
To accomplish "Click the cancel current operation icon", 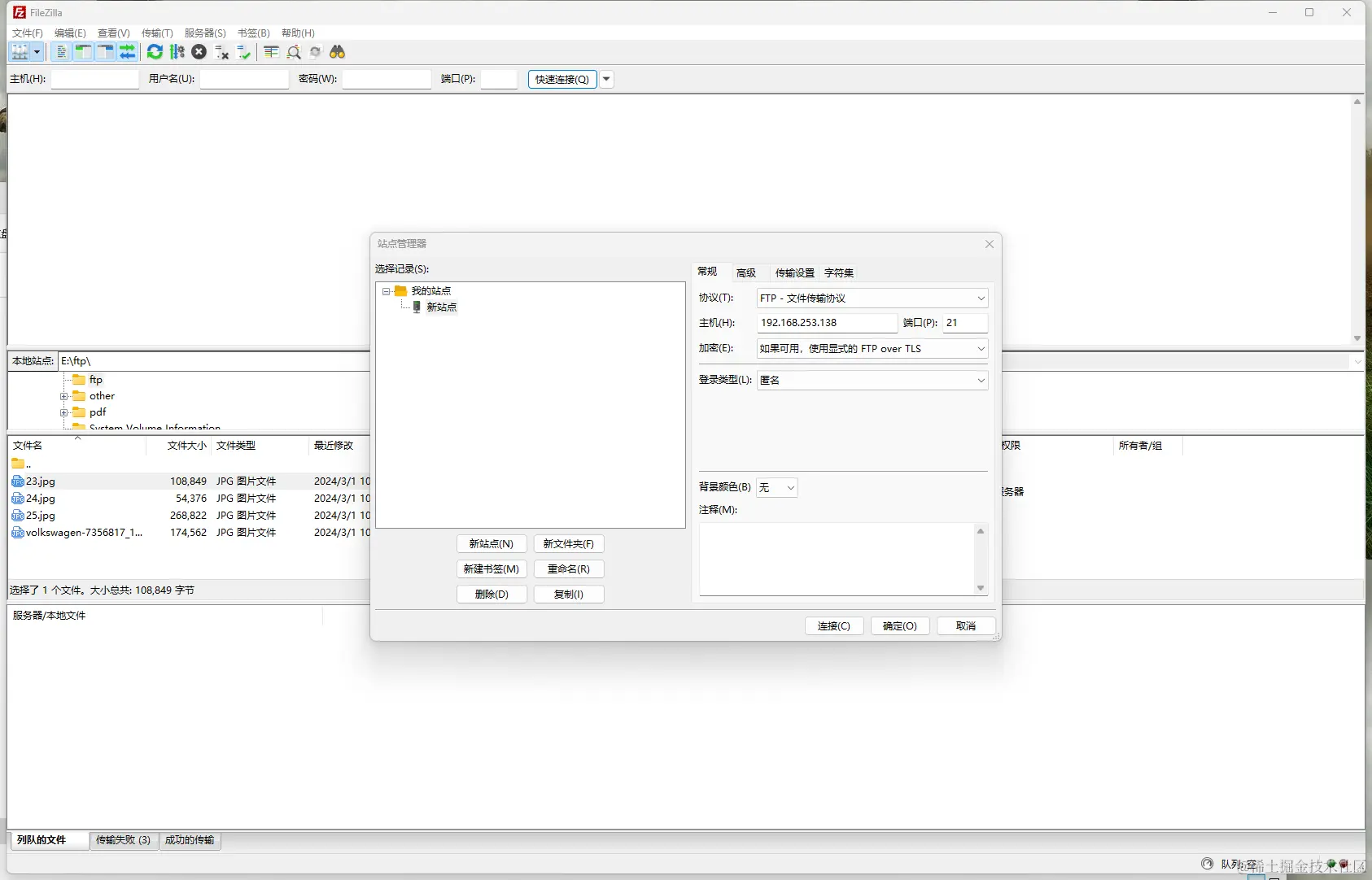I will [x=199, y=52].
